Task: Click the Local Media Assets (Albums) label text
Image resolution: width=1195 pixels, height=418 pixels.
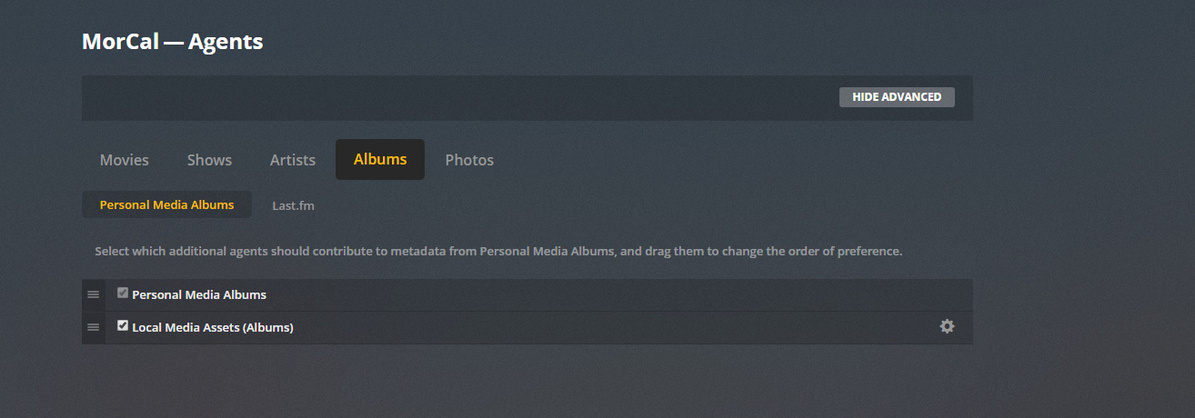Action: click(212, 327)
